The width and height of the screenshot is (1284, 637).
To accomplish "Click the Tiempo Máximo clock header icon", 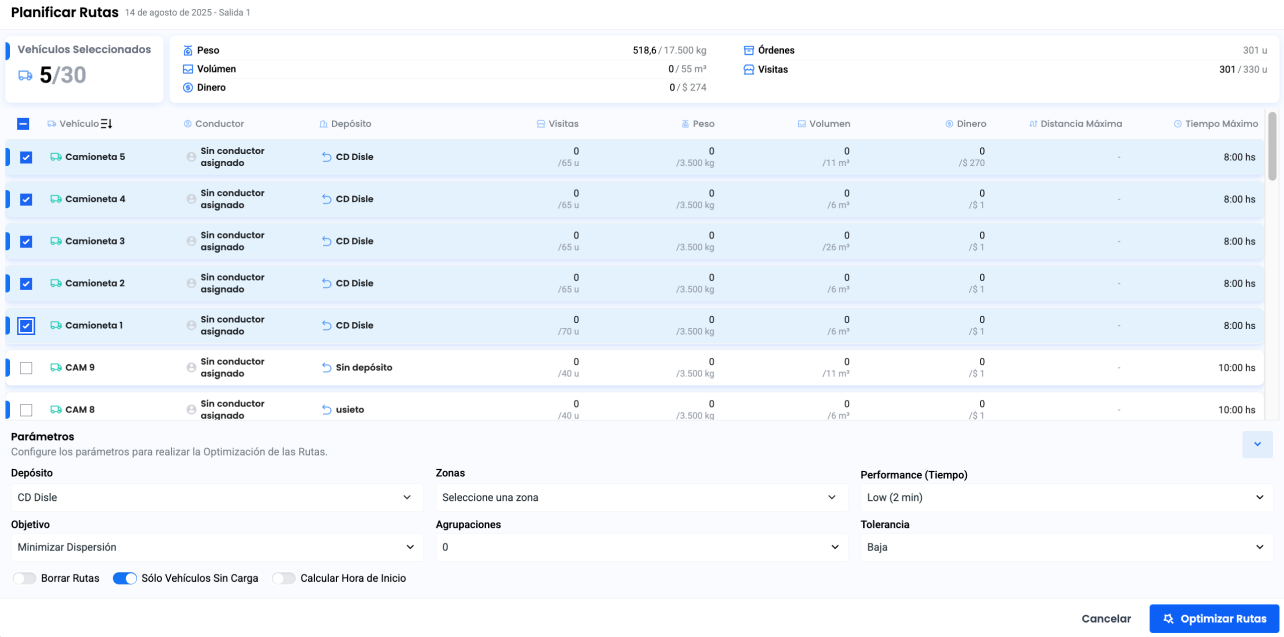I will tap(1178, 124).
